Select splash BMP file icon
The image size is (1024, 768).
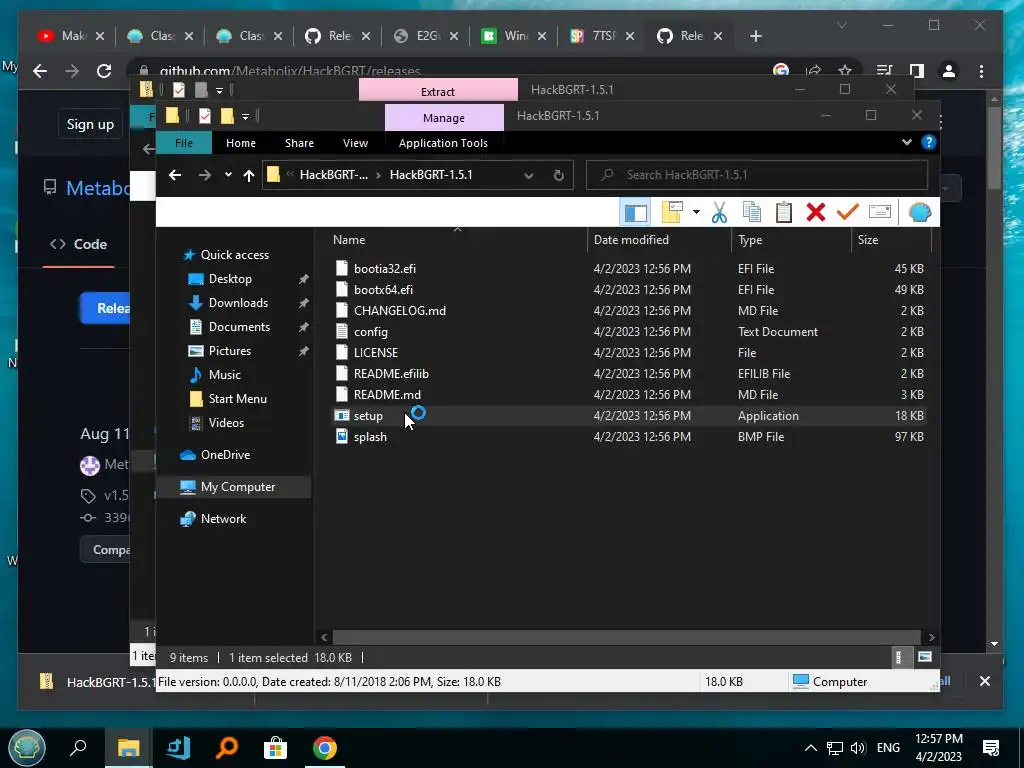pos(342,437)
